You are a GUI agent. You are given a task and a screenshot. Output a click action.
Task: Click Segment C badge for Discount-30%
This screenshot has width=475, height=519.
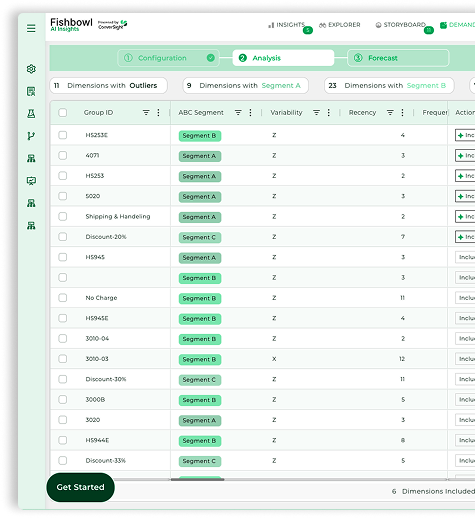pos(199,380)
